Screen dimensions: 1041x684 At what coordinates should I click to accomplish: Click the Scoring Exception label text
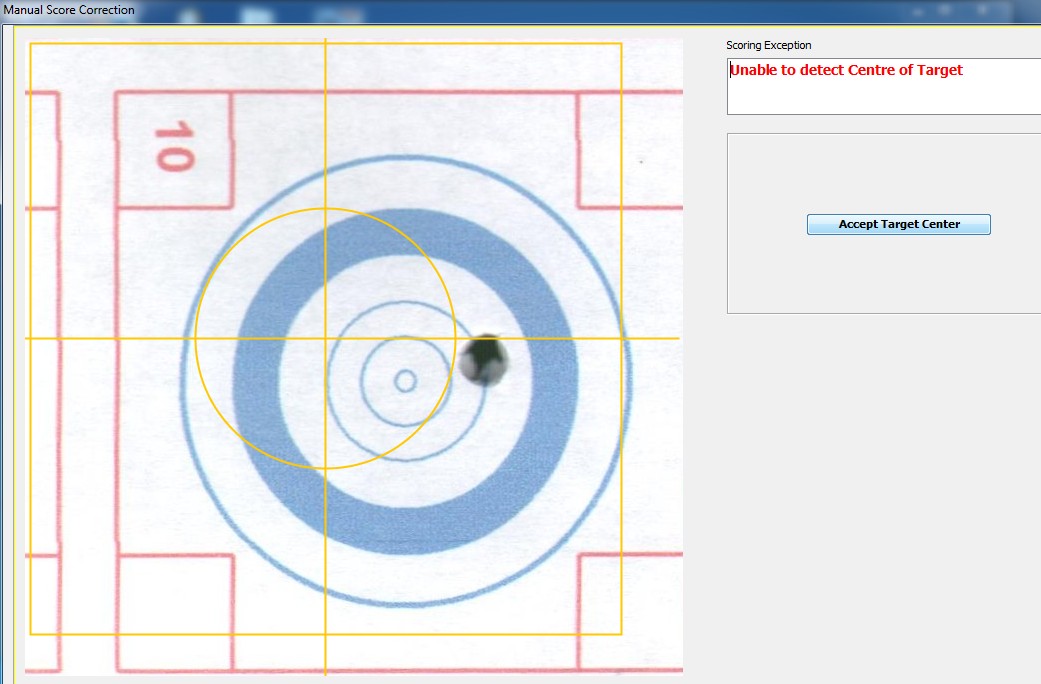(x=768, y=45)
